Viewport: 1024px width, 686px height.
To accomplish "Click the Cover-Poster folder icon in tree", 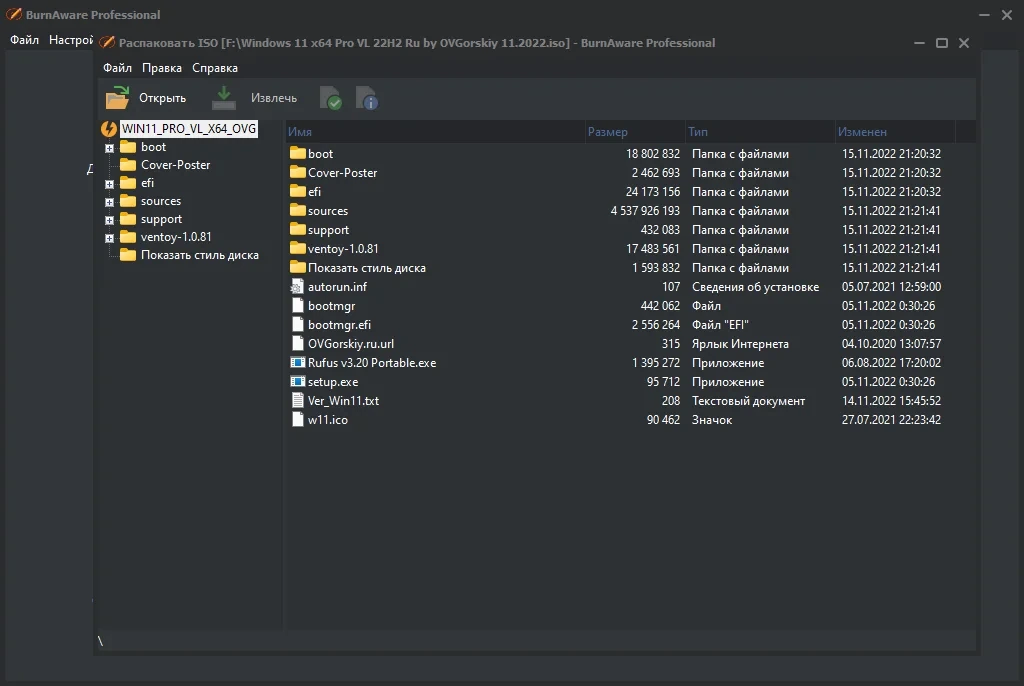I will (128, 165).
